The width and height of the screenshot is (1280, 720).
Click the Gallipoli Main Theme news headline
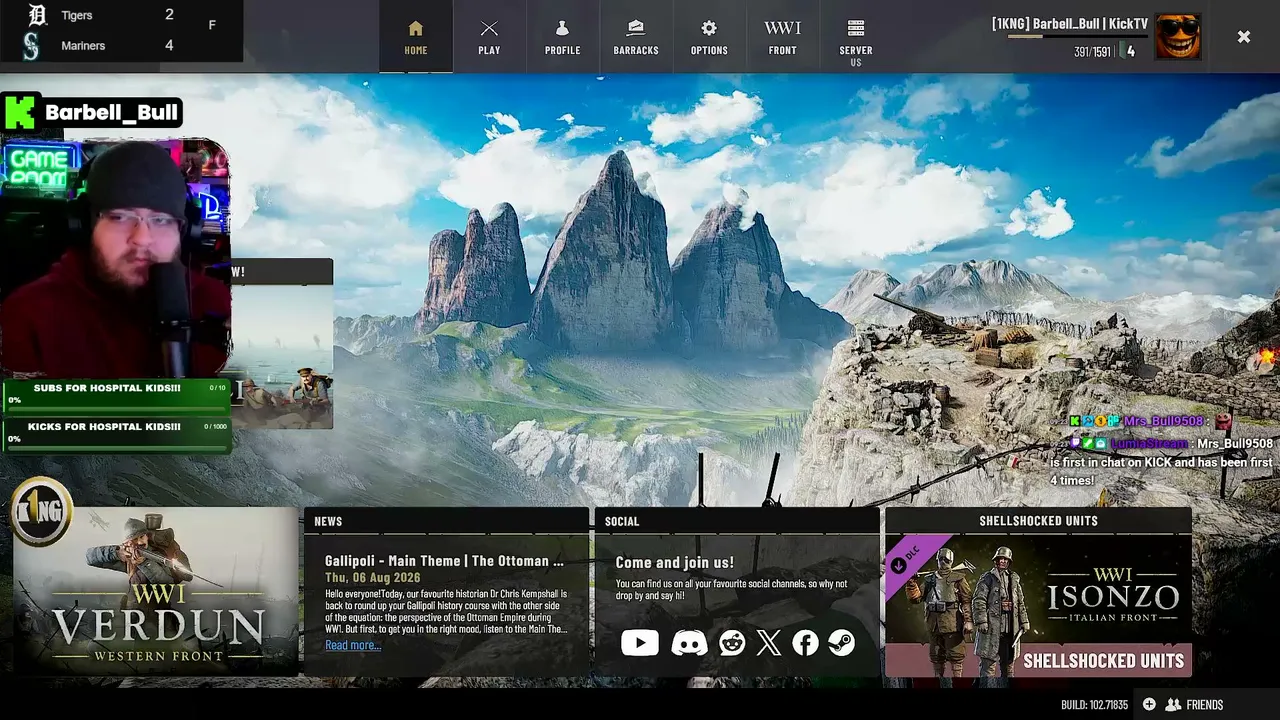(444, 561)
